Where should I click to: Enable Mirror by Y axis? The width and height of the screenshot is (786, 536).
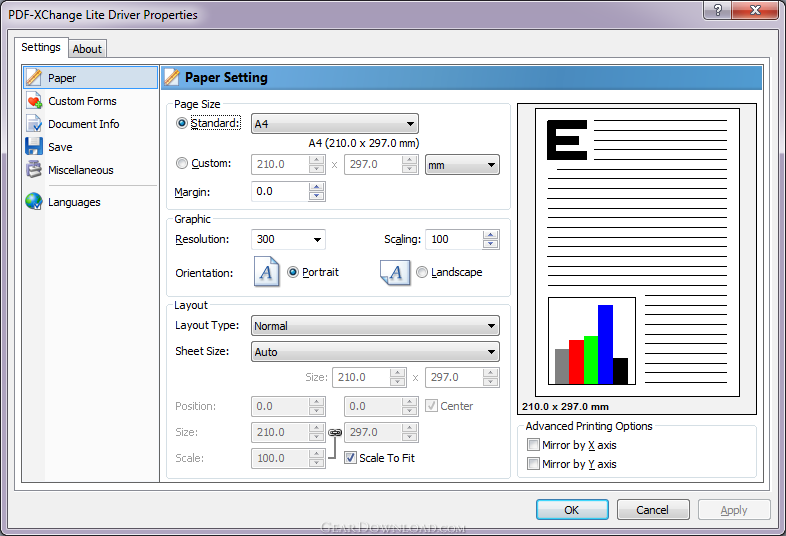click(533, 464)
